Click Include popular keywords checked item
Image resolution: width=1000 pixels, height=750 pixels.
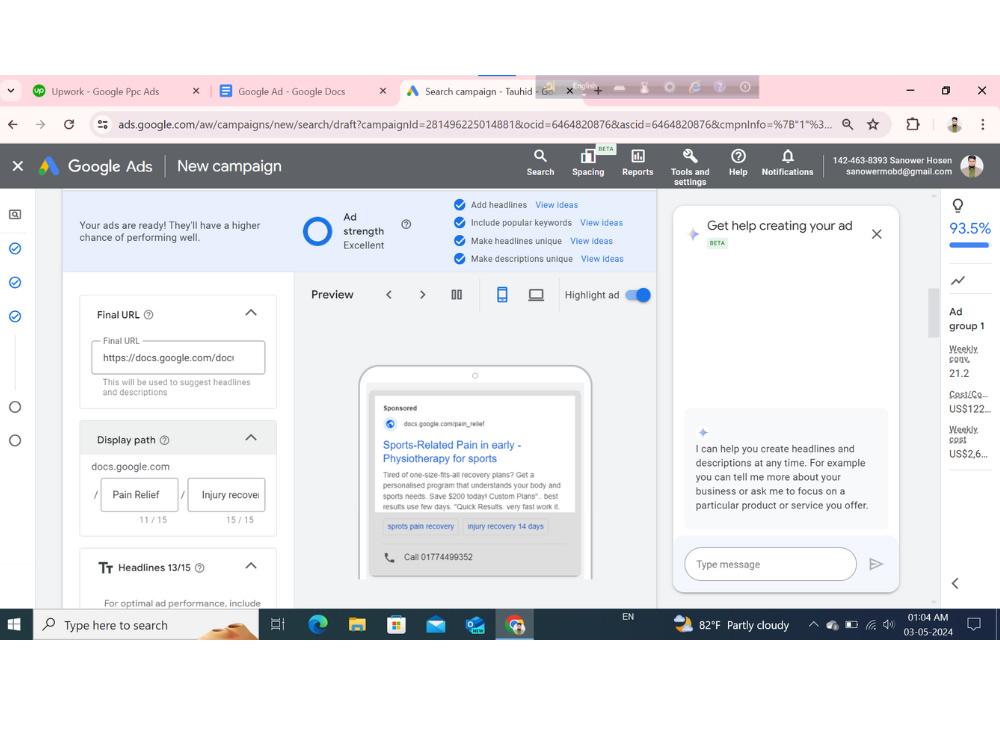pyautogui.click(x=512, y=223)
